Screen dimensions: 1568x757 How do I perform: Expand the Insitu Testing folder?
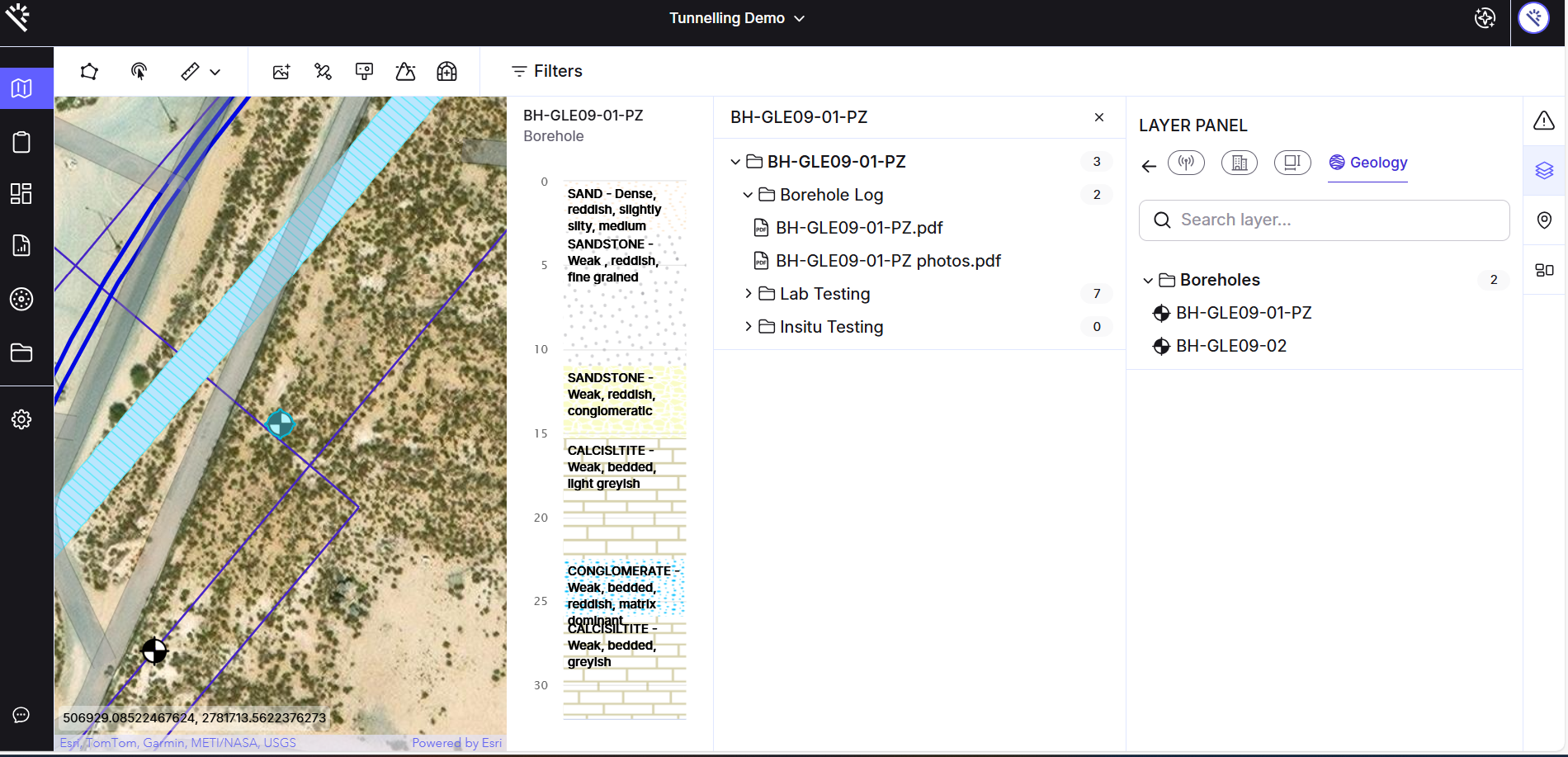(x=748, y=327)
